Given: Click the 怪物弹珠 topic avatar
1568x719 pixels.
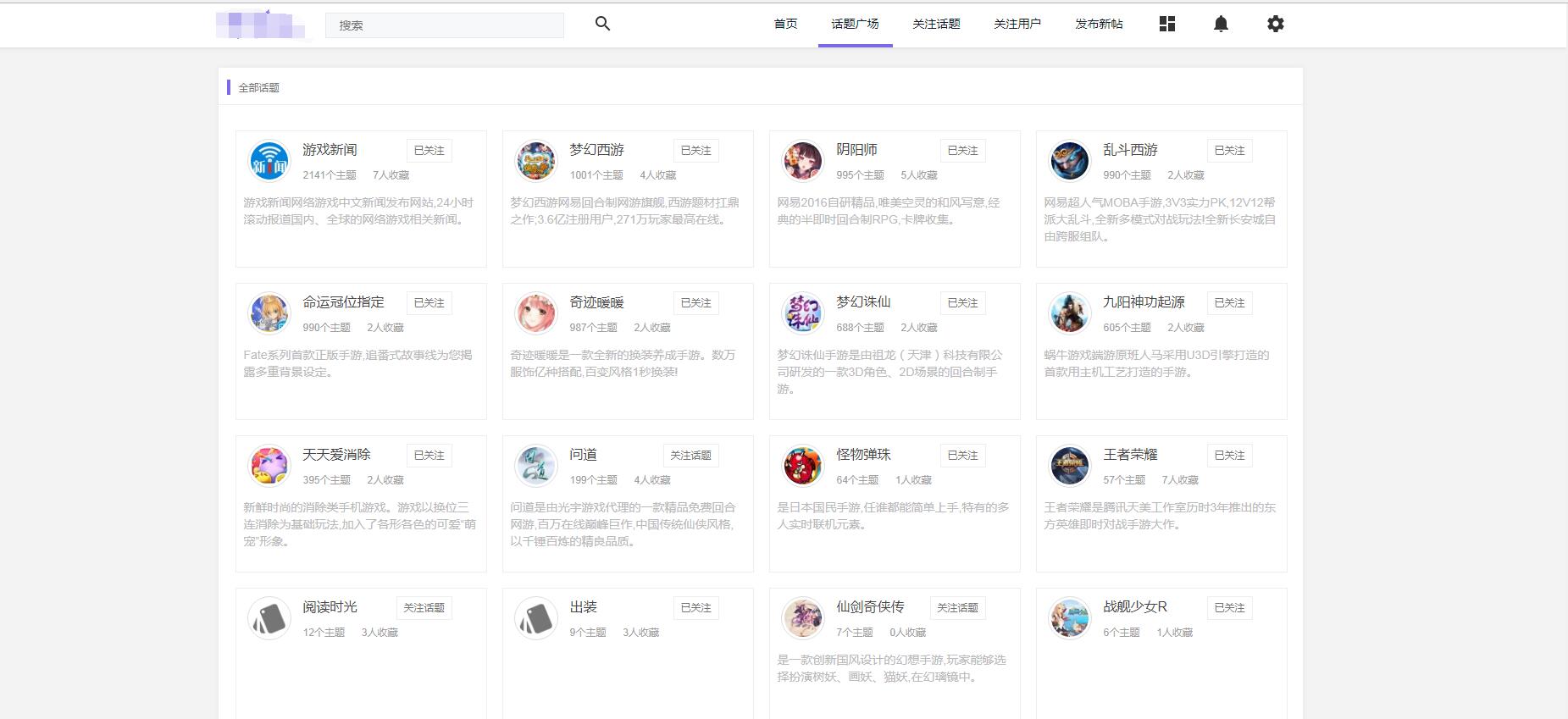Looking at the screenshot, I should (x=803, y=466).
